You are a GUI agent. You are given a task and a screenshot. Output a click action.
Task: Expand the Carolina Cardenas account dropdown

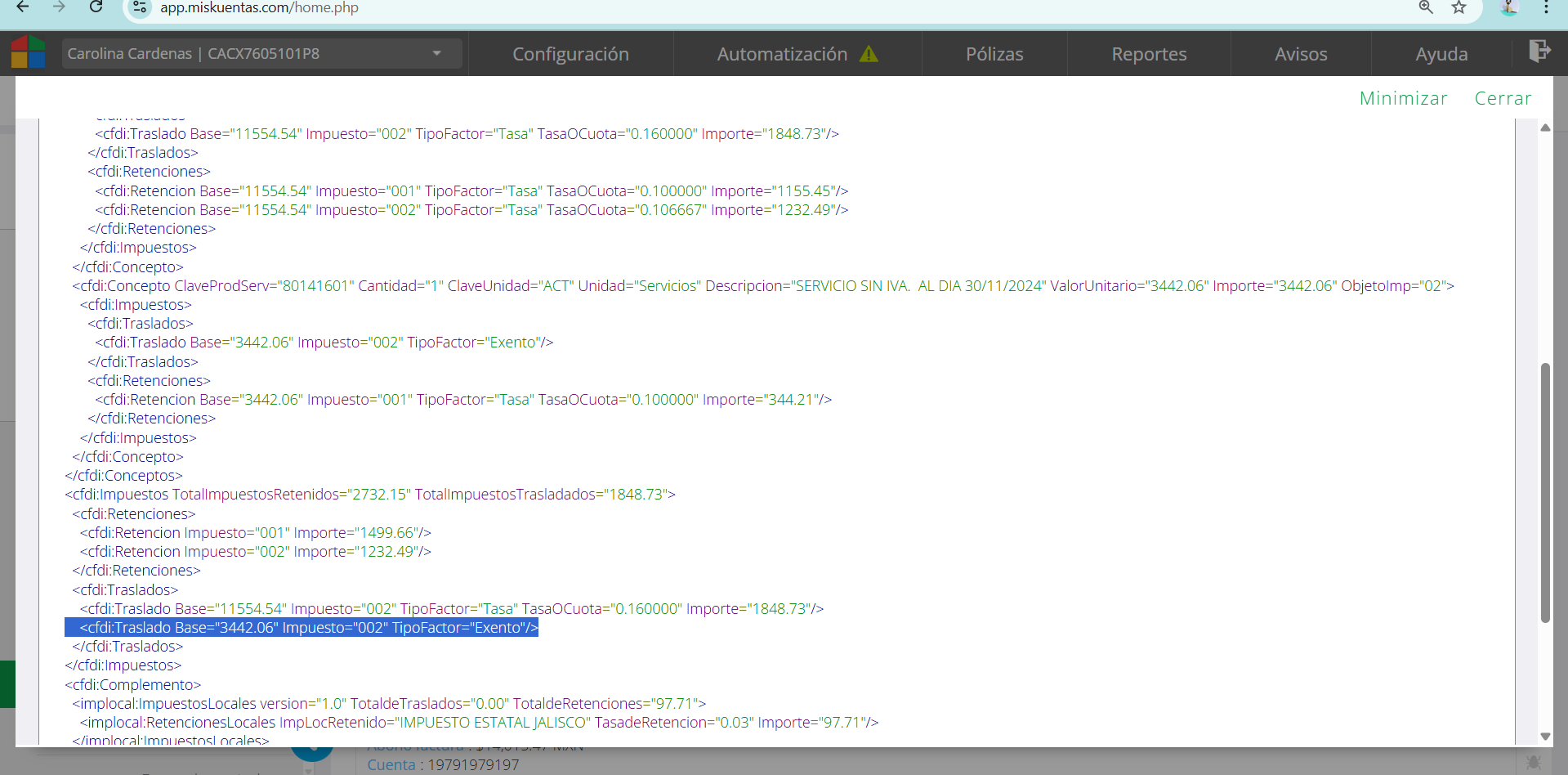point(437,54)
